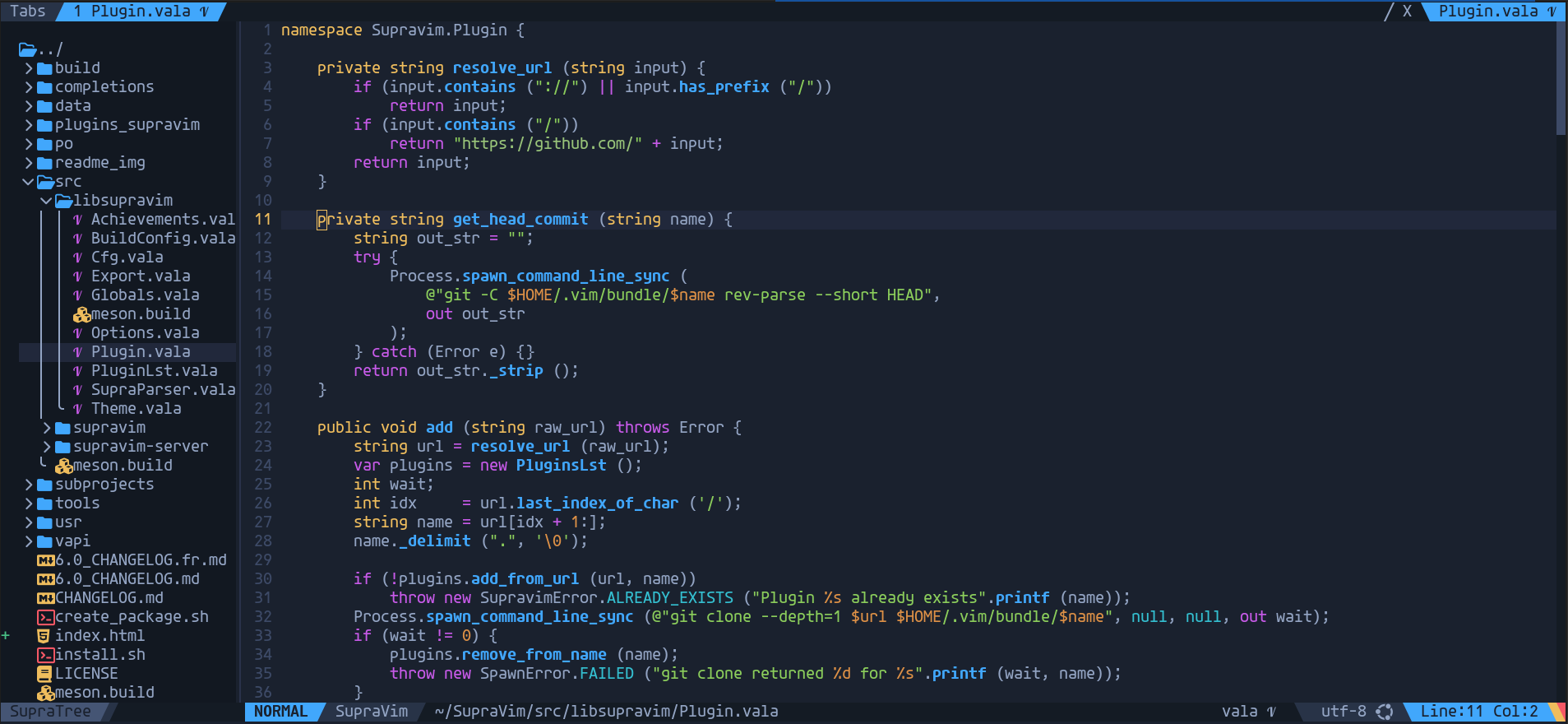Click the tab close X at top right
1568x724 pixels.
[1407, 12]
